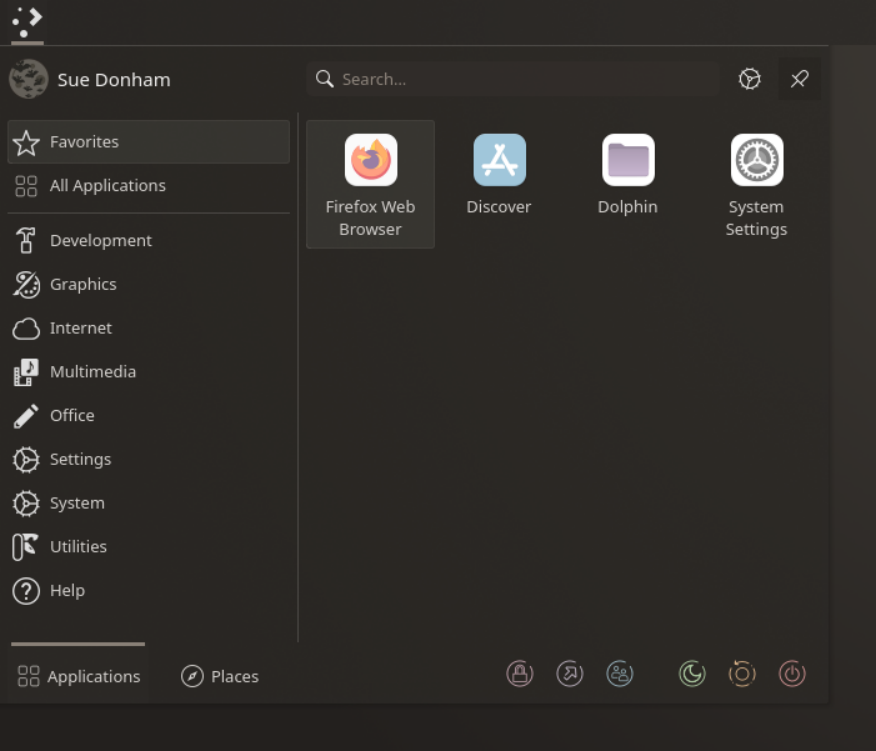876x751 pixels.
Task: Launch the Discover app
Action: pyautogui.click(x=499, y=184)
